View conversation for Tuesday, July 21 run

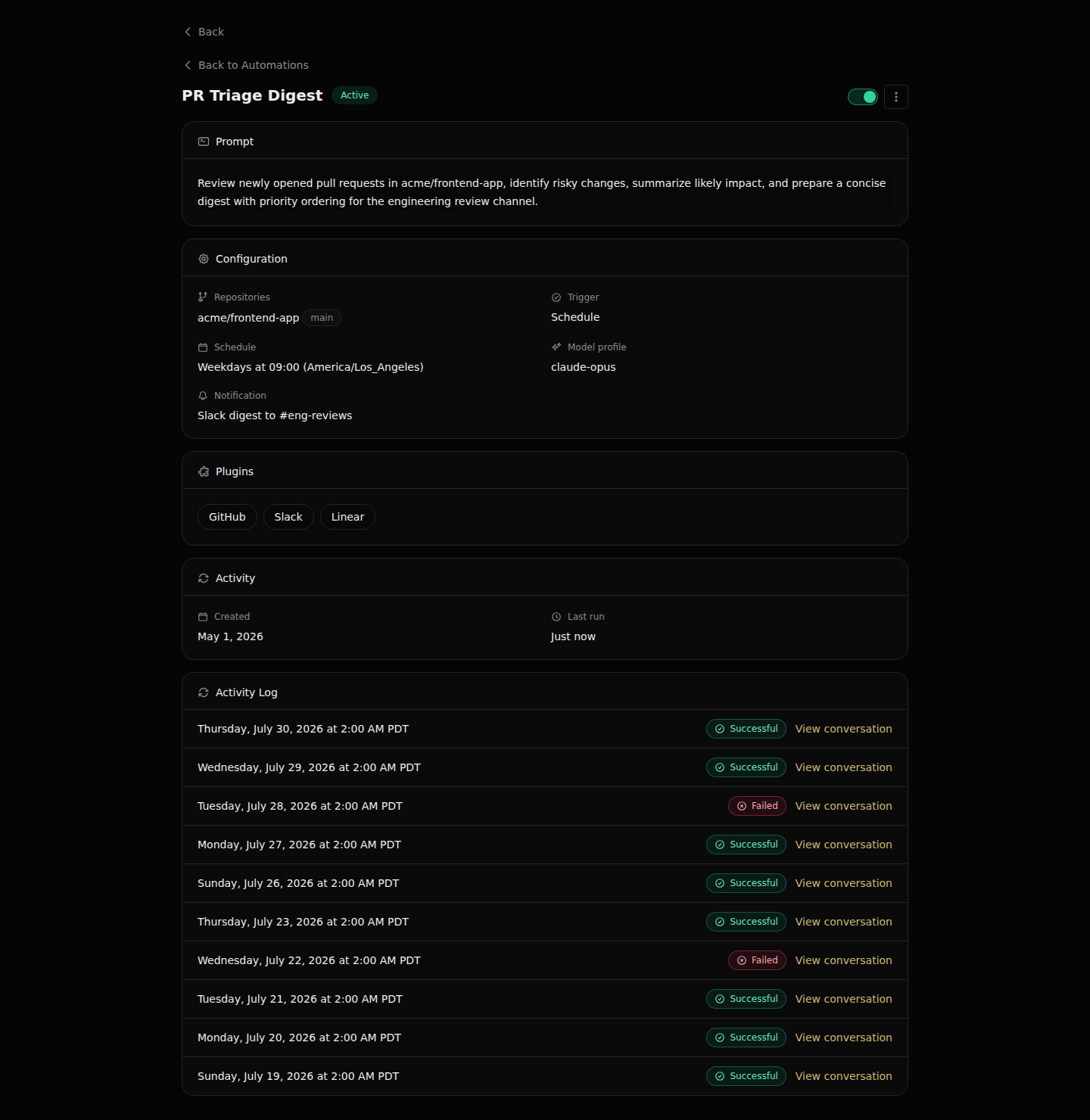843,999
